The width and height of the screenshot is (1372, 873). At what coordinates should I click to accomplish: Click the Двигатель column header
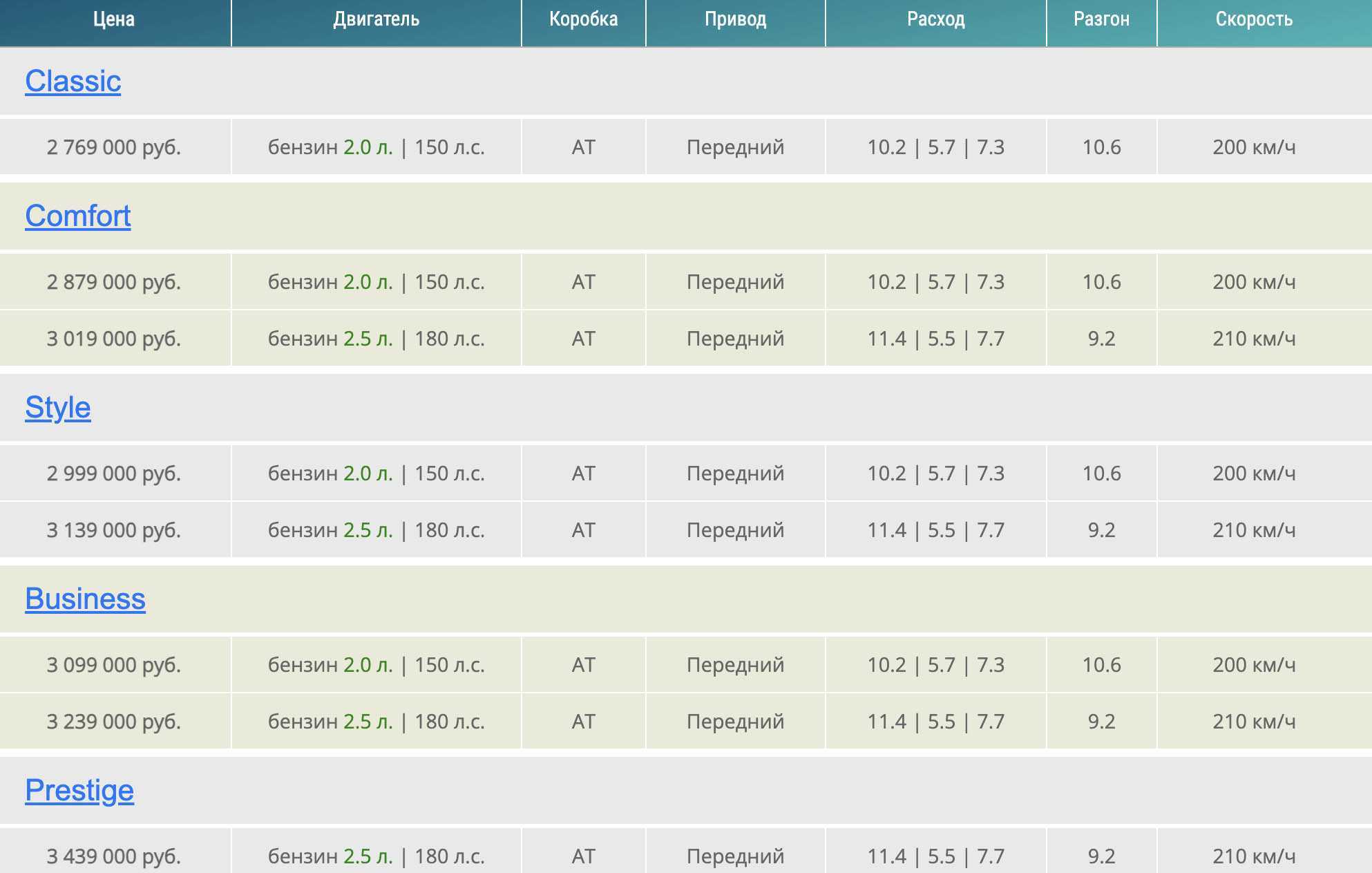pos(377,19)
